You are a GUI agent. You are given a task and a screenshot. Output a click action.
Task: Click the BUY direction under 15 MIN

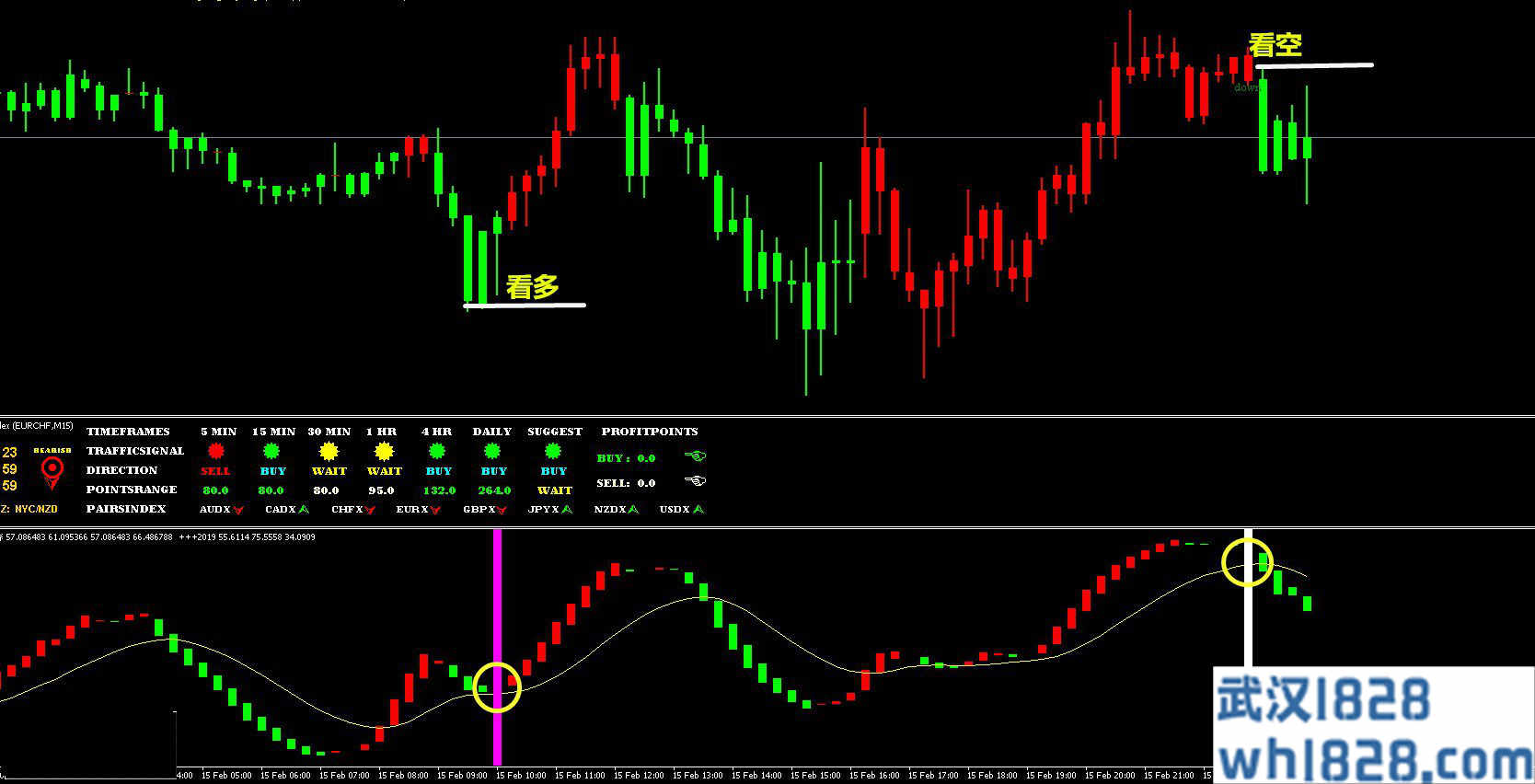[273, 471]
